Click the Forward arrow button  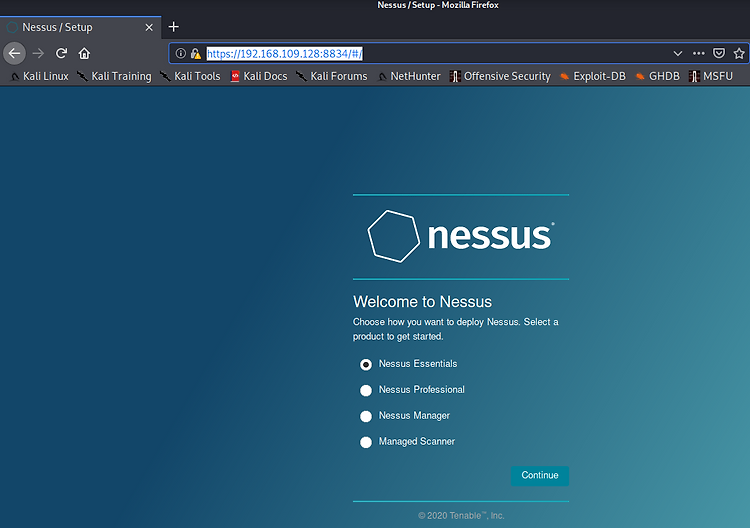tap(38, 53)
